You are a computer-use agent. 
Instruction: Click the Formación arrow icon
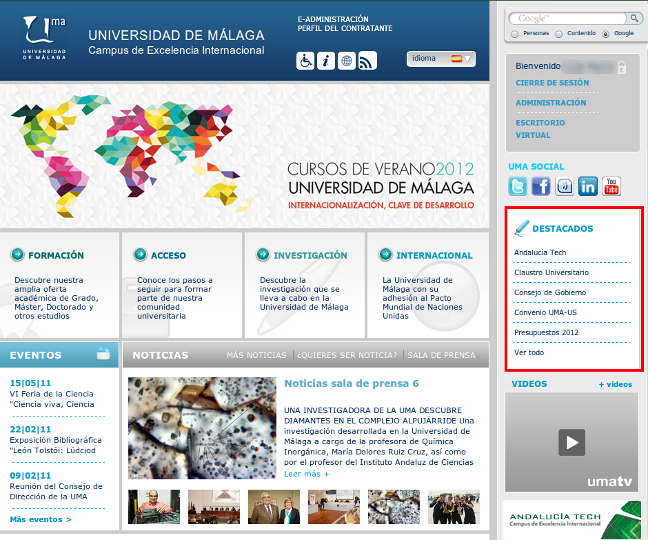(17, 255)
